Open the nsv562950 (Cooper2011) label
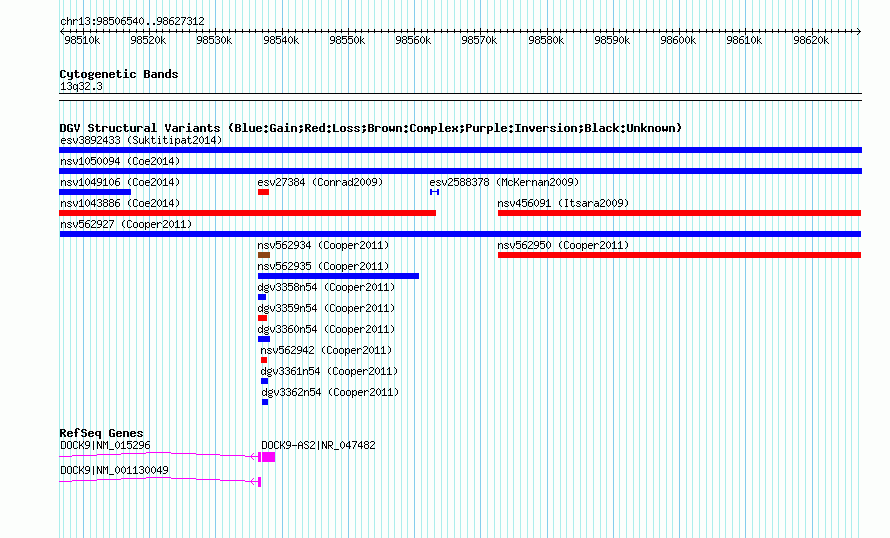 coord(563,245)
